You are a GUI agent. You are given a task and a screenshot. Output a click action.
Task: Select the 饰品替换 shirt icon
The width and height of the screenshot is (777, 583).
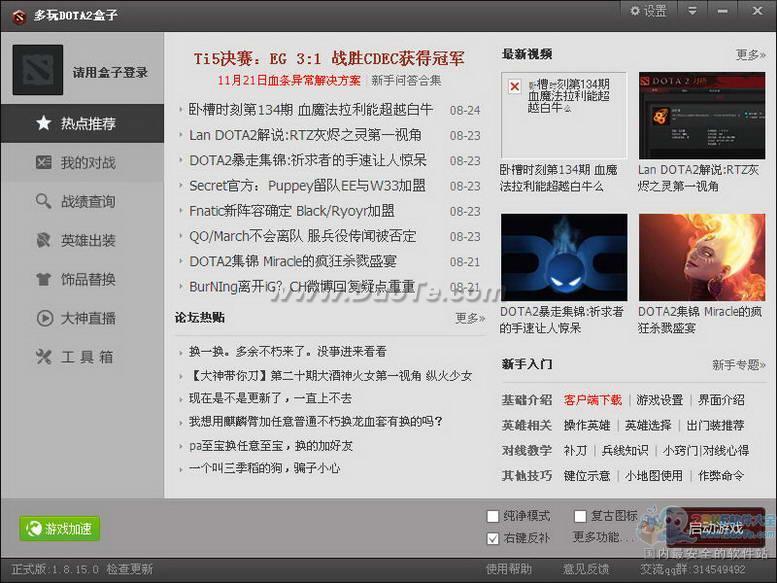coord(44,279)
